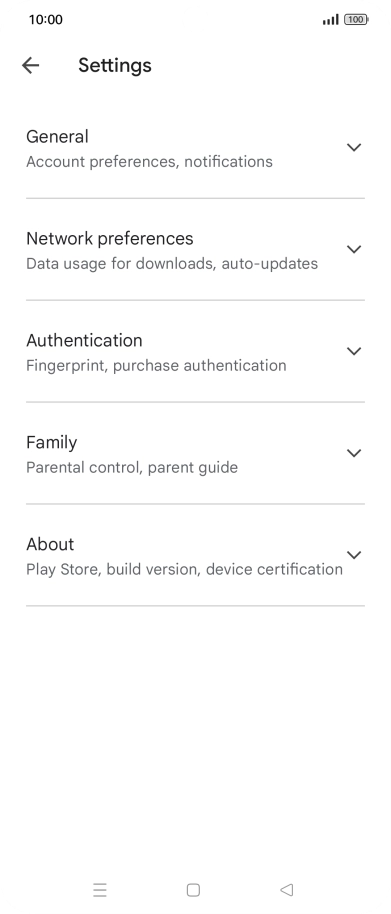
Task: Tap the system back triangle button
Action: point(287,890)
